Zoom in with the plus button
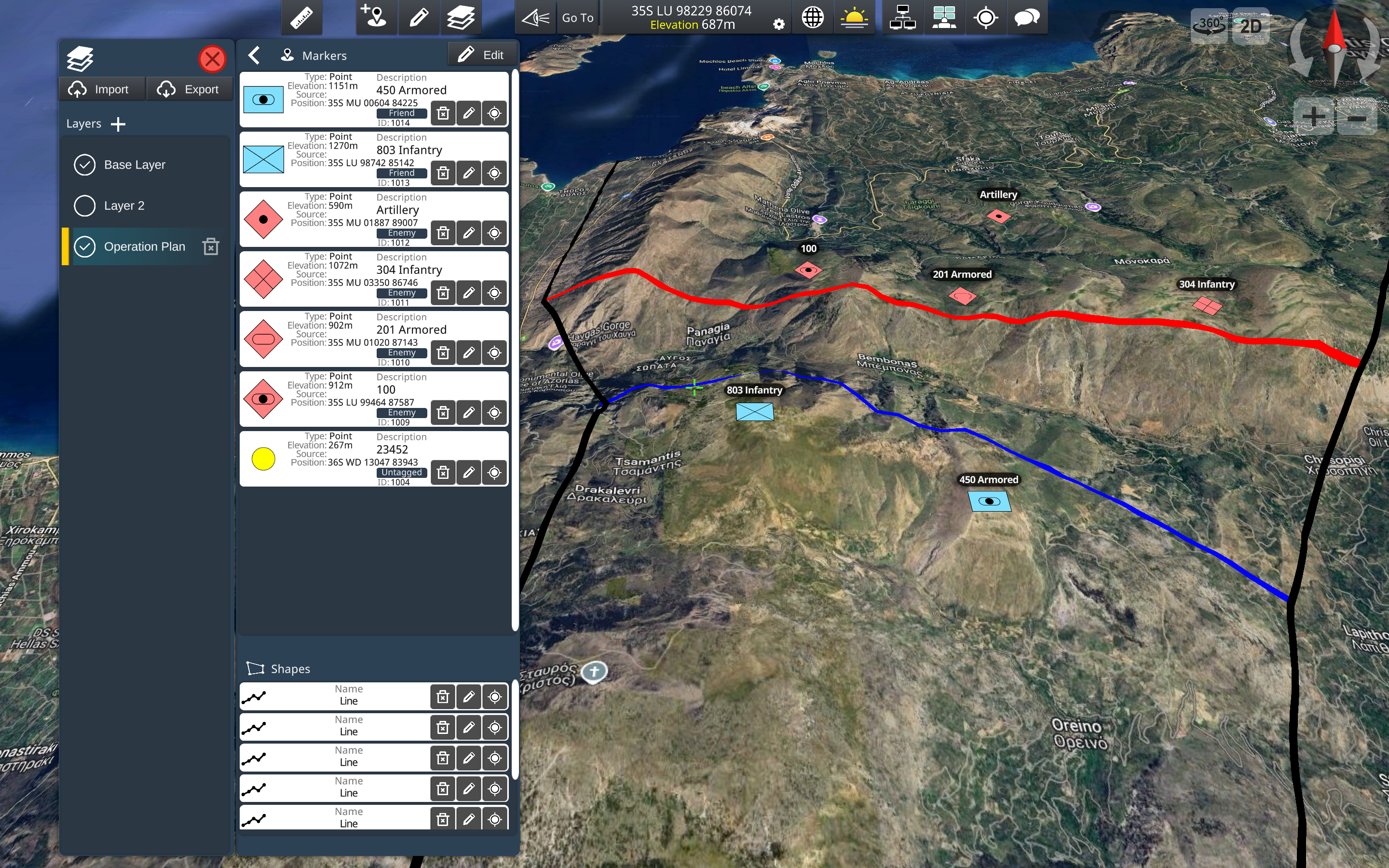1389x868 pixels. coord(1314,117)
